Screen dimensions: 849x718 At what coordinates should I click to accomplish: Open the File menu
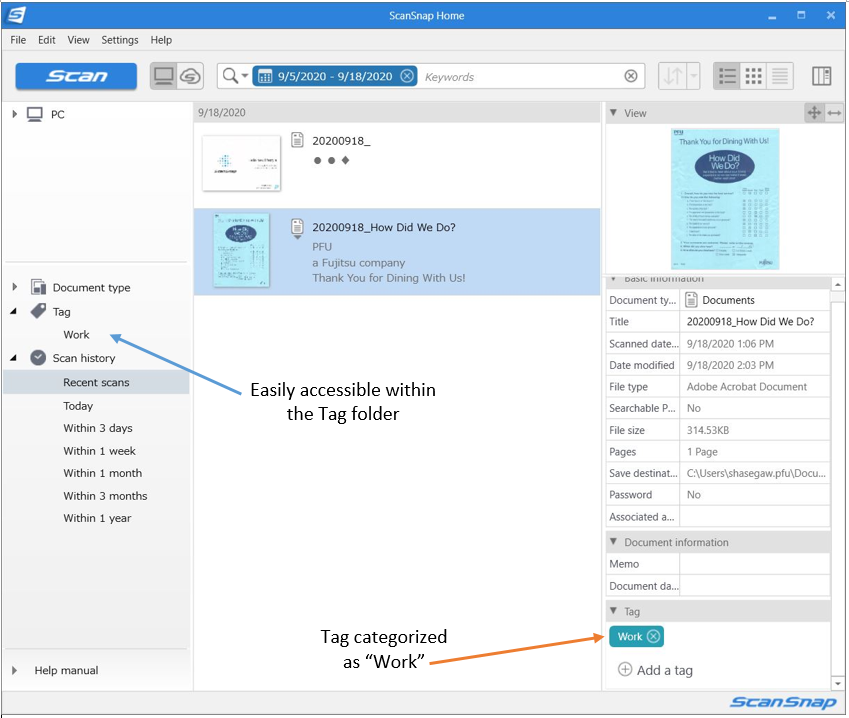[x=18, y=40]
